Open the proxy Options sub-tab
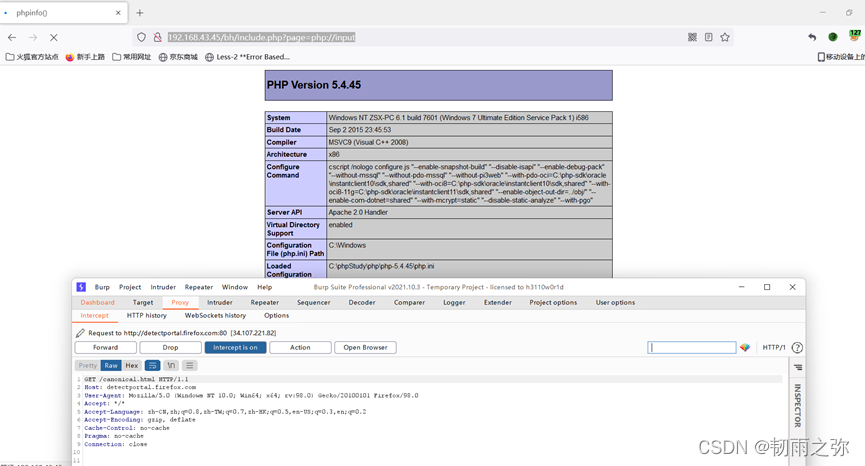 pos(276,315)
